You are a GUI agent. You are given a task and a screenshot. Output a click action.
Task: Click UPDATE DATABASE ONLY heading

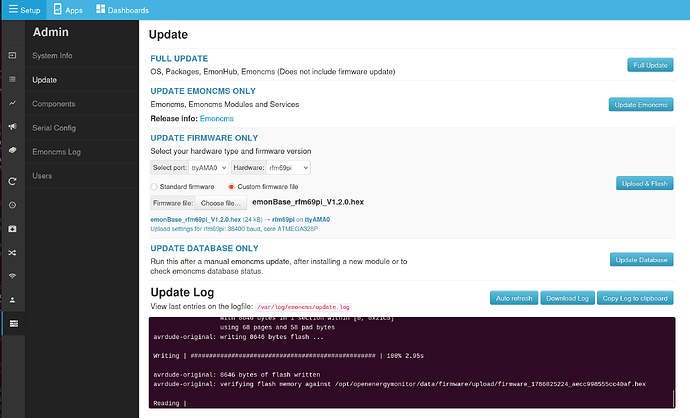click(204, 248)
